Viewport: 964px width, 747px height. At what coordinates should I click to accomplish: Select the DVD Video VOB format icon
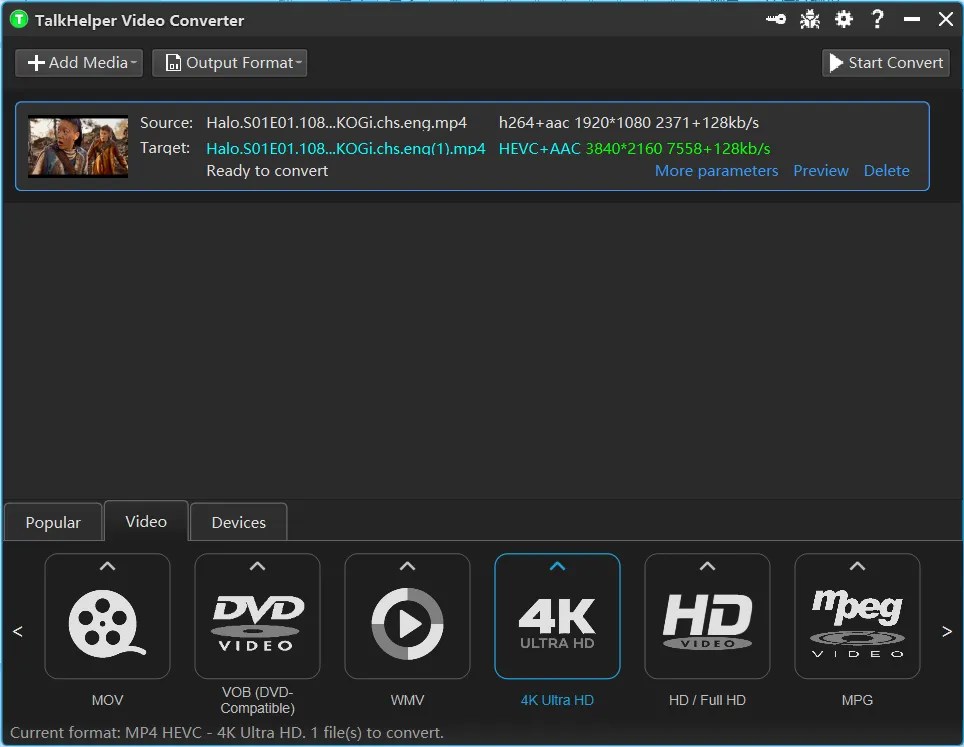pyautogui.click(x=257, y=616)
